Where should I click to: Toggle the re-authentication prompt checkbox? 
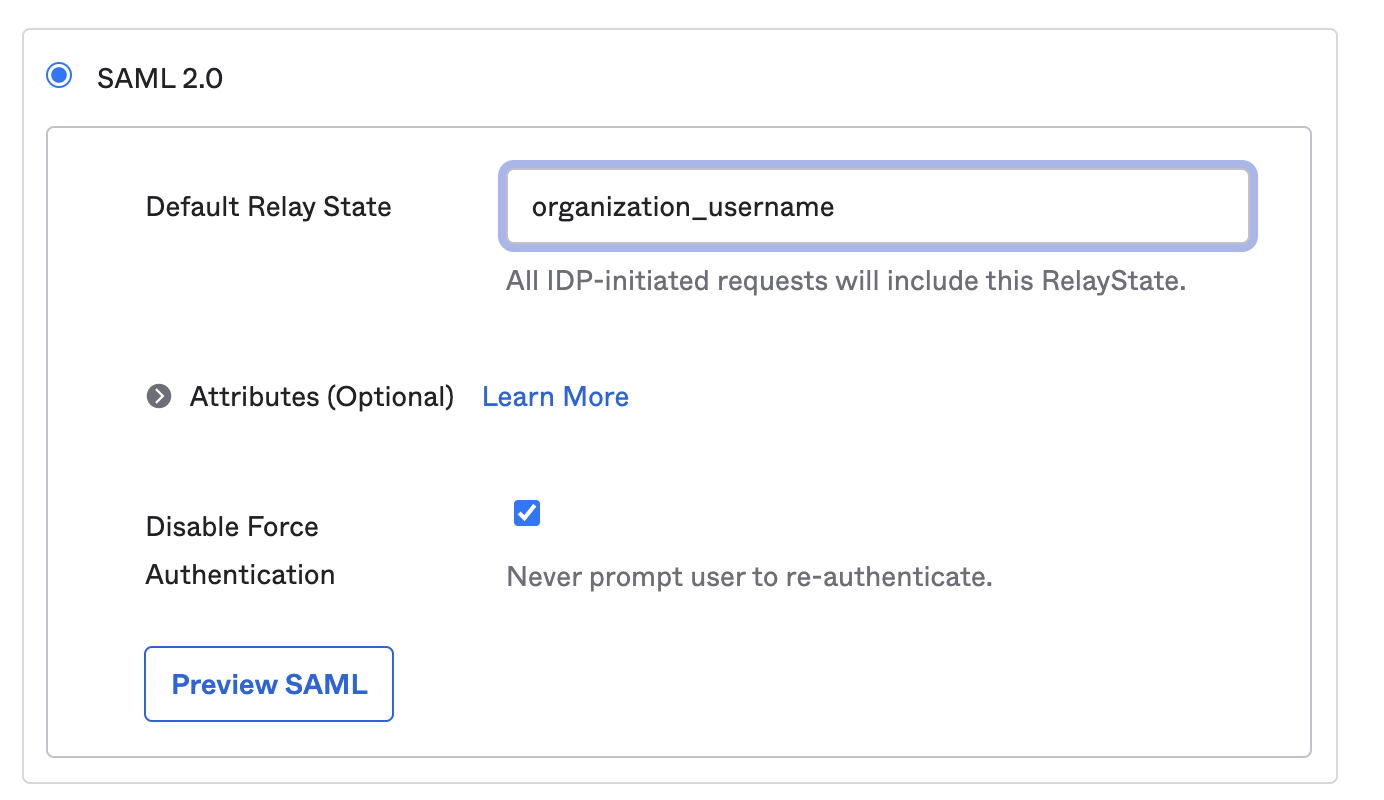coord(525,512)
